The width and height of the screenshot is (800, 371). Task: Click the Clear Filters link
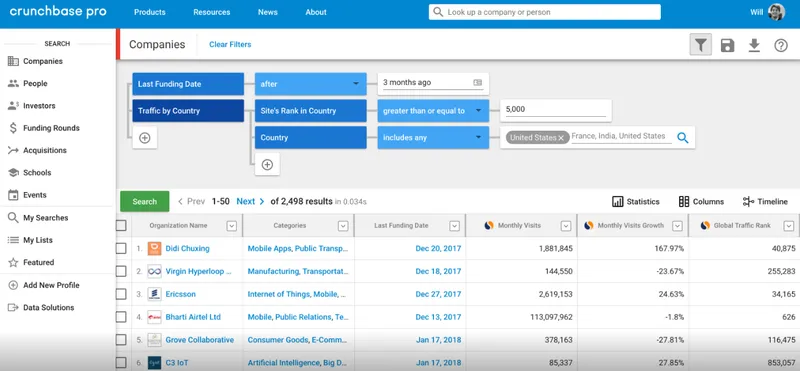230,44
